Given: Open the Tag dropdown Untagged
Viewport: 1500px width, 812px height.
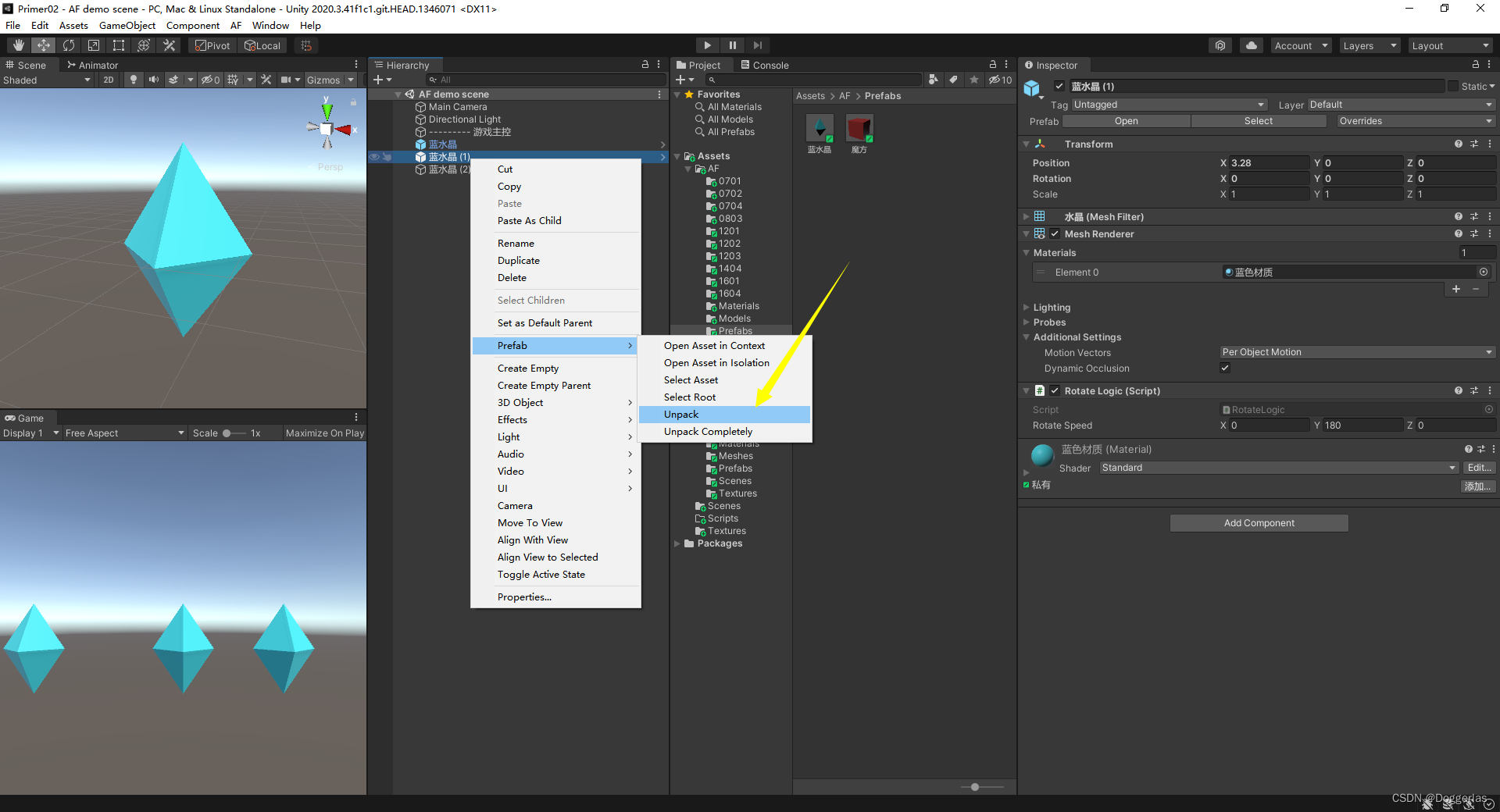Looking at the screenshot, I should [1169, 105].
